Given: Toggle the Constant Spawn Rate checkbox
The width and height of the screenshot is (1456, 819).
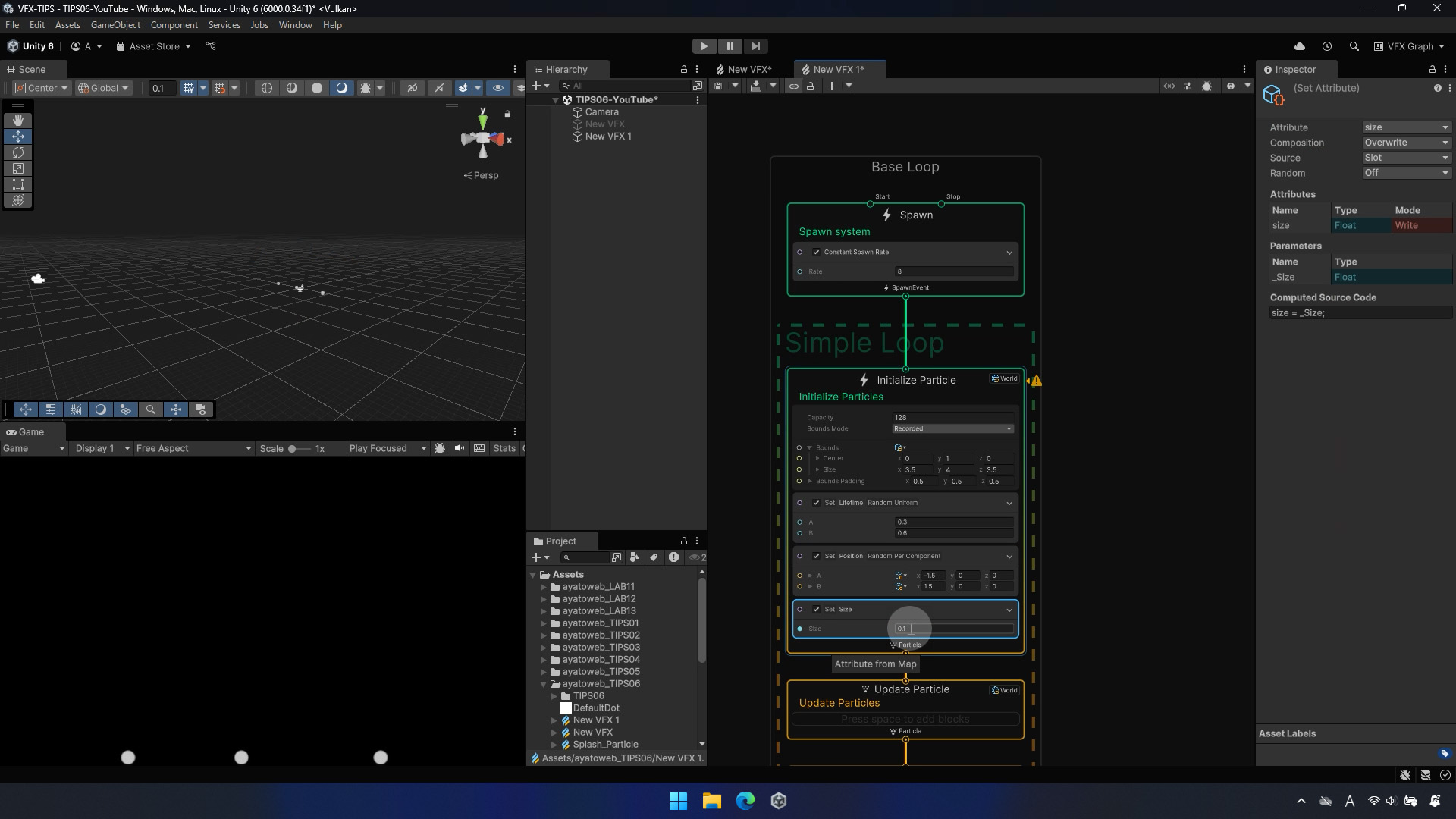Looking at the screenshot, I should (816, 253).
